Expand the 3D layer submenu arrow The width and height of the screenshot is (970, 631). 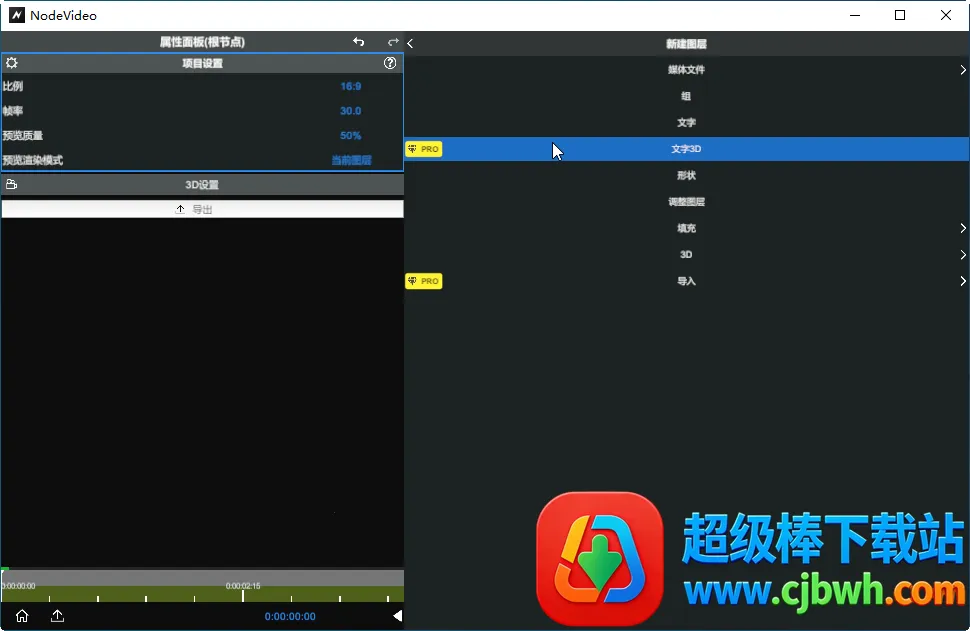(x=962, y=255)
